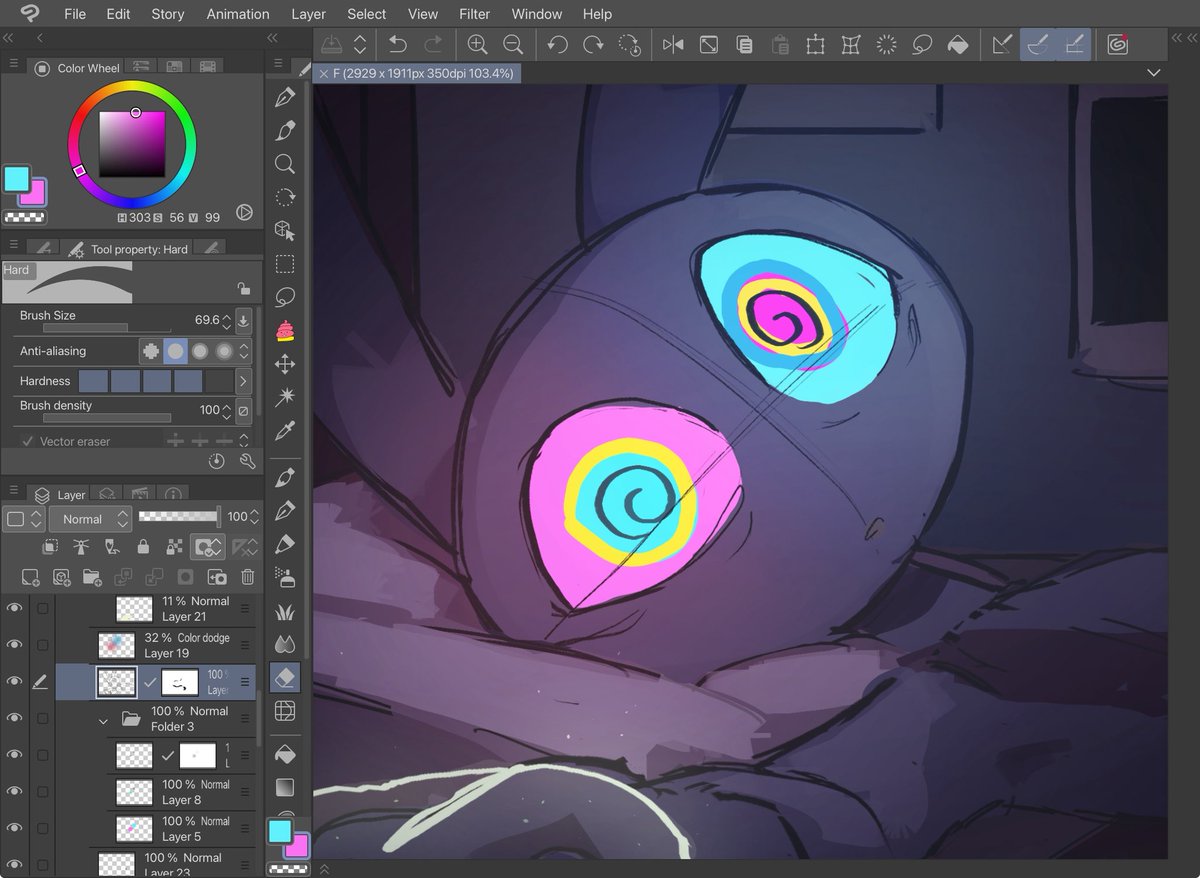Hide Layer 8 with its eye icon

(14, 791)
